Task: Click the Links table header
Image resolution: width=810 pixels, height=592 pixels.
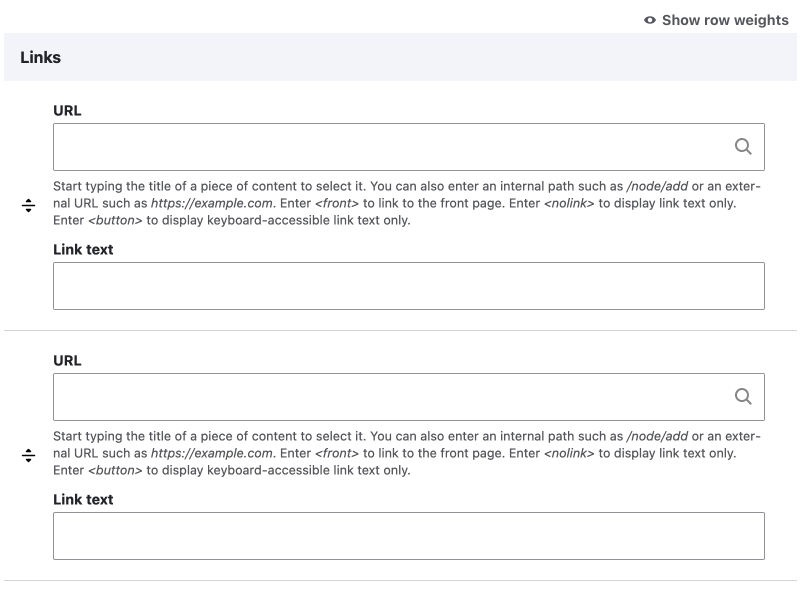Action: pyautogui.click(x=400, y=57)
